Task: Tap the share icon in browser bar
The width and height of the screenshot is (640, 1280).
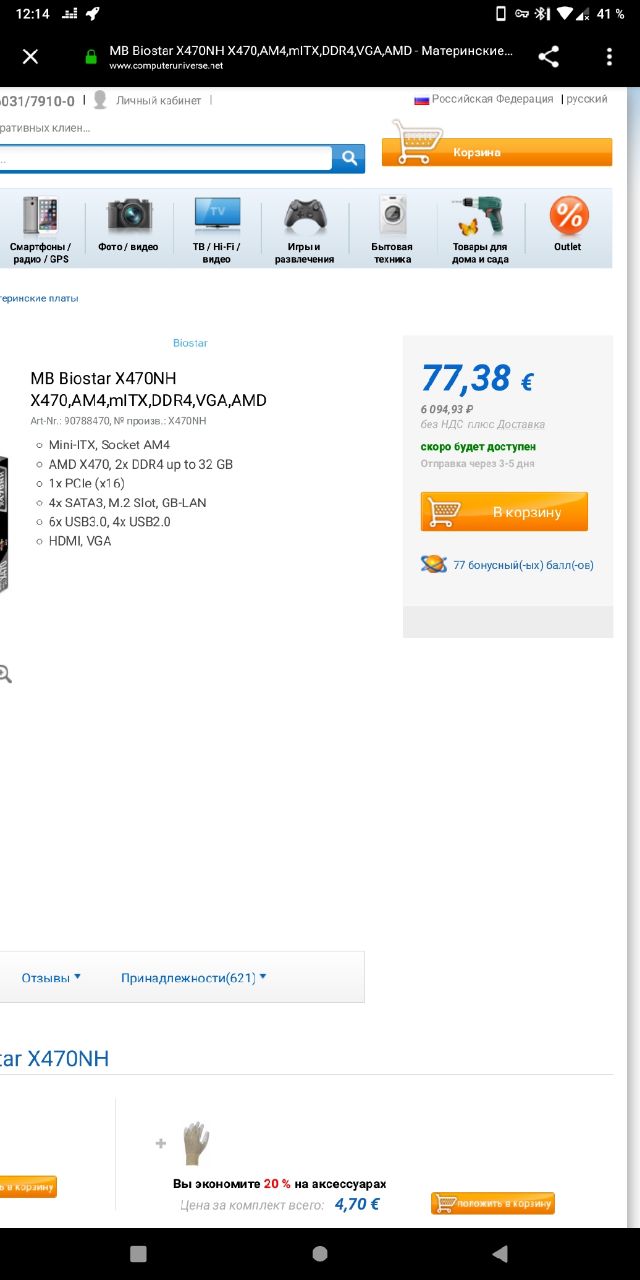Action: click(548, 57)
